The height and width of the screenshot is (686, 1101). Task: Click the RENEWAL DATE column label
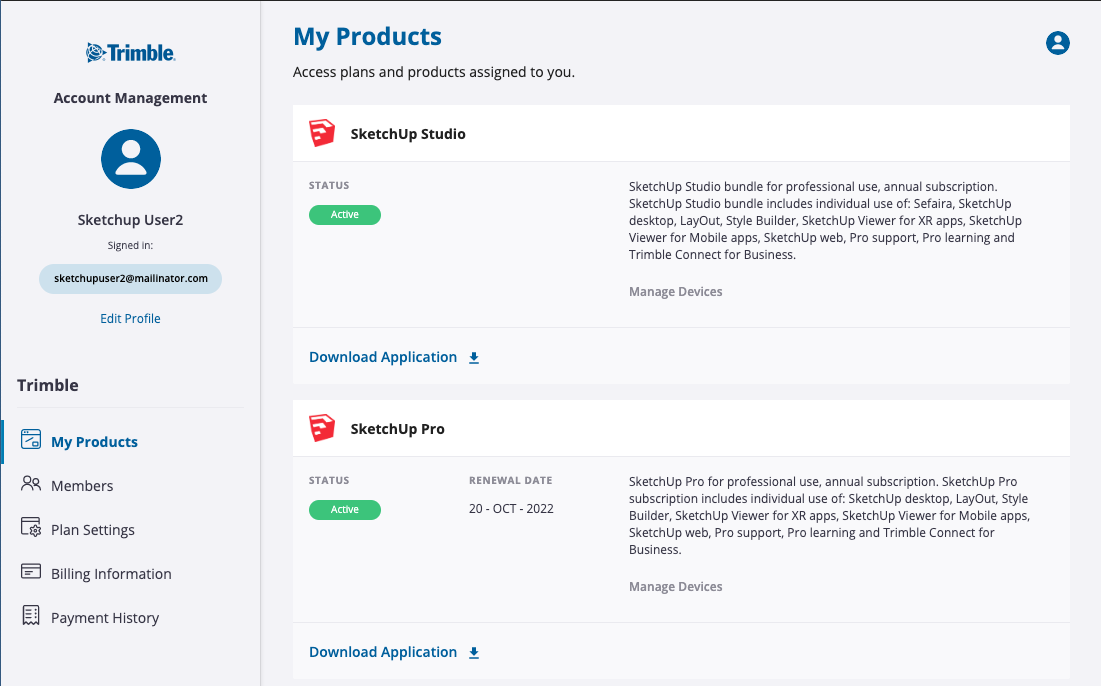pyautogui.click(x=510, y=480)
